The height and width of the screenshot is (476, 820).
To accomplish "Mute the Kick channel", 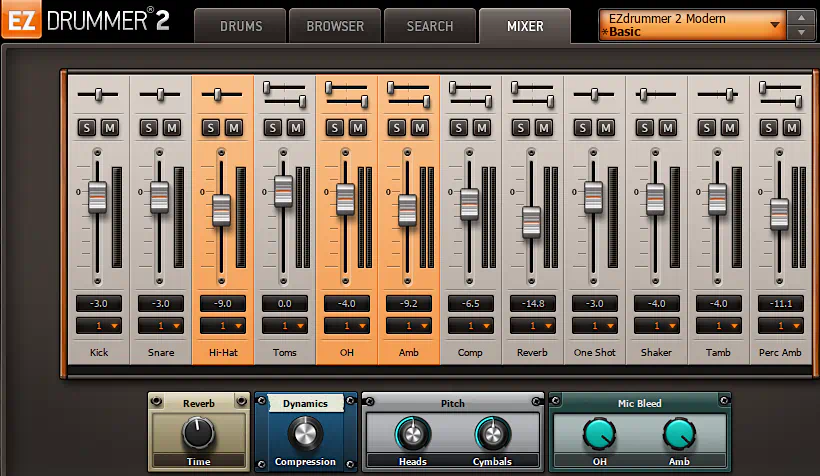I will [x=110, y=128].
